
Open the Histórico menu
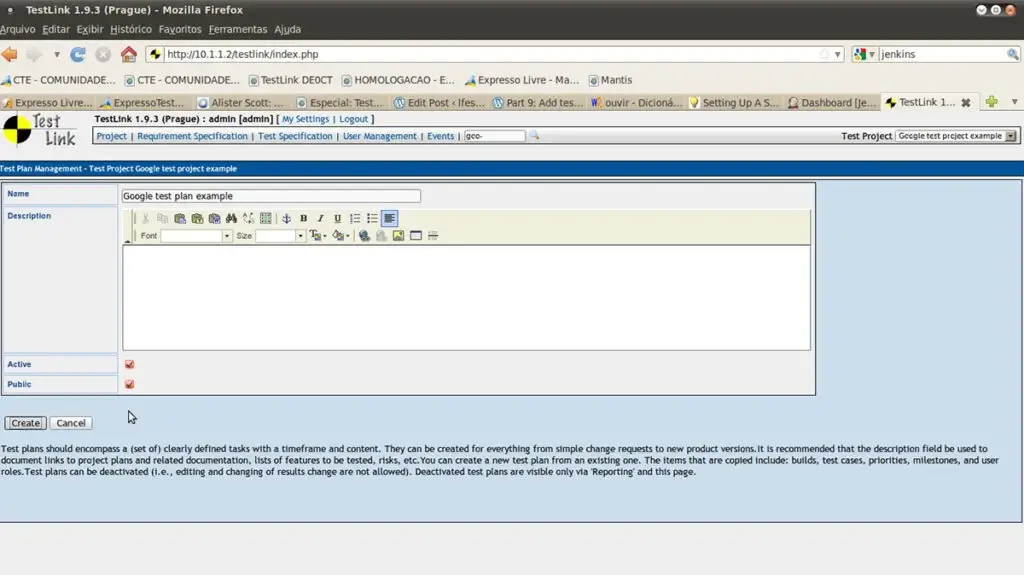pos(131,29)
